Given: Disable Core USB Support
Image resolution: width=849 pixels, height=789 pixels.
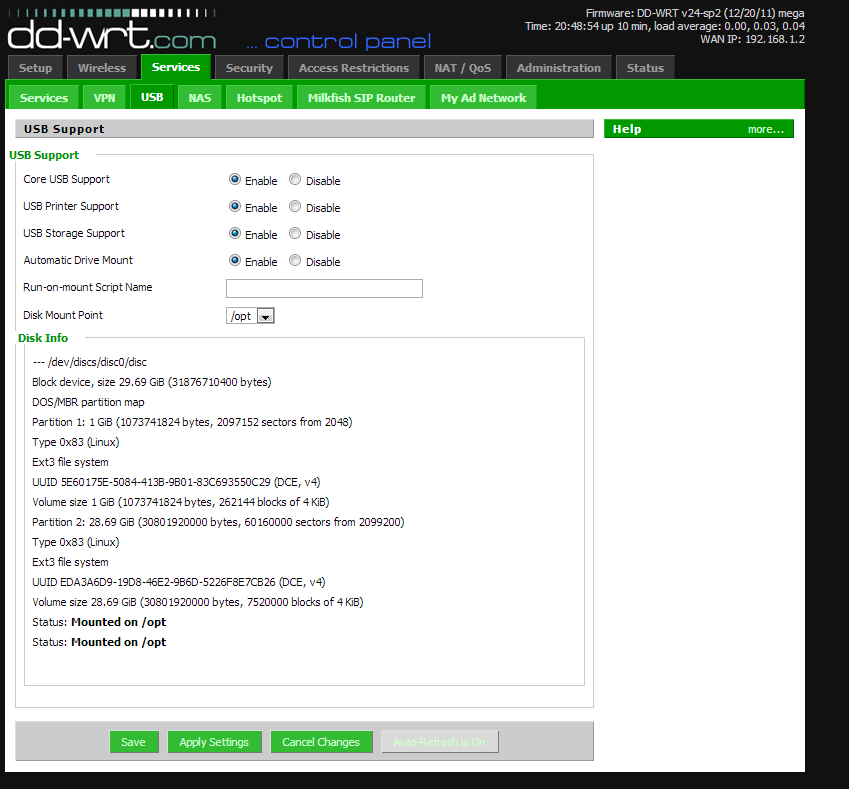Looking at the screenshot, I should (295, 179).
